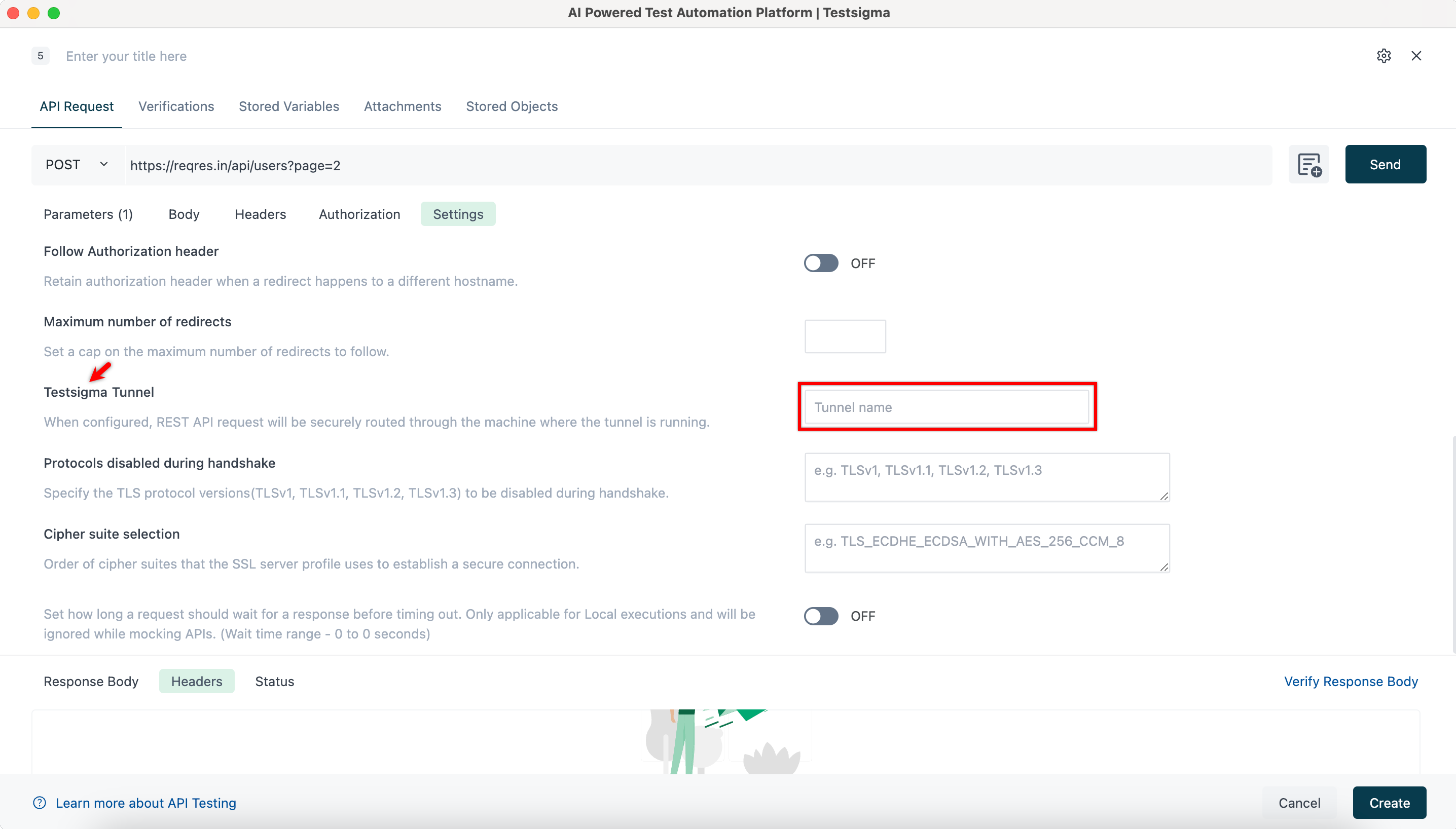Image resolution: width=1456 pixels, height=829 pixels.
Task: Open the POST method dropdown
Action: click(78, 165)
